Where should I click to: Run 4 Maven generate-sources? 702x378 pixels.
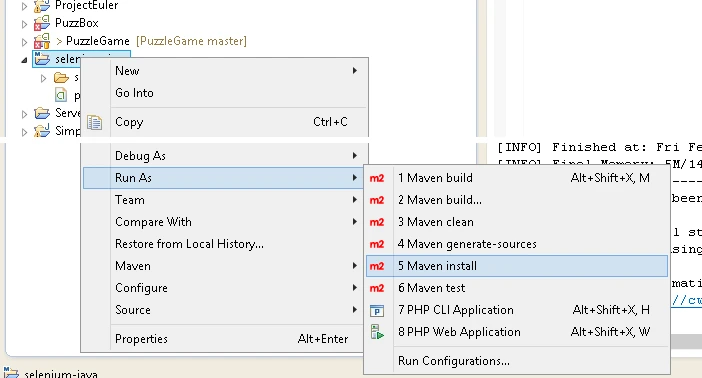coord(517,244)
